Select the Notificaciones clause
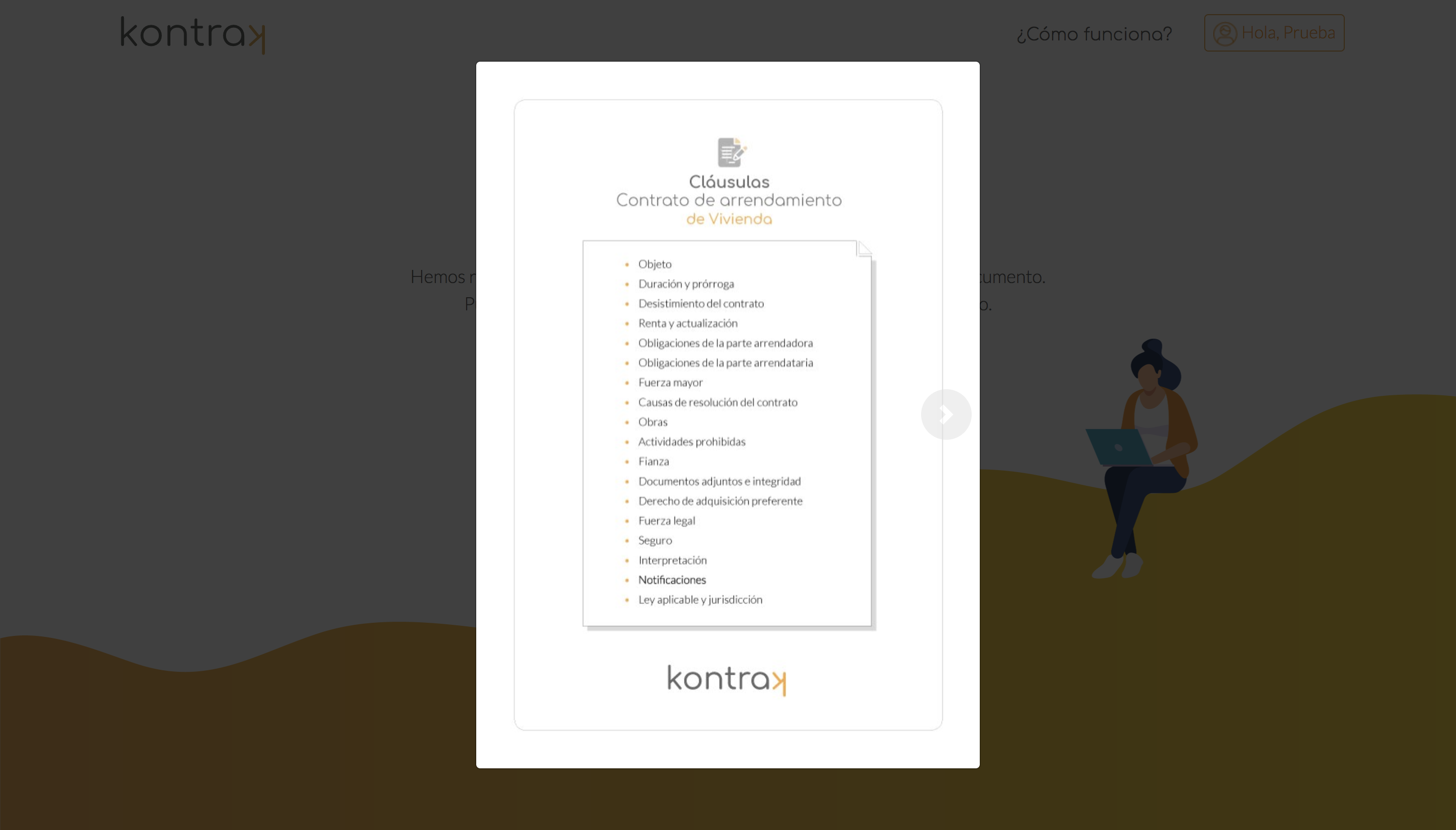 tap(671, 580)
